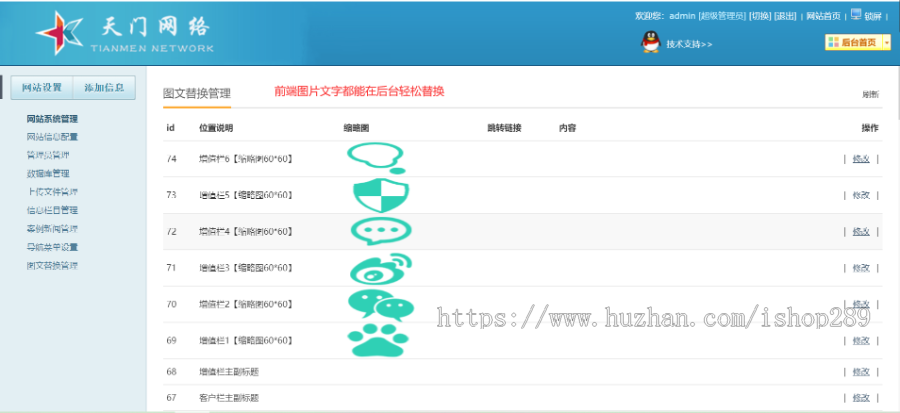Screen dimensions: 900x413
Task: Click 修改 for row 69
Action: 861,341
